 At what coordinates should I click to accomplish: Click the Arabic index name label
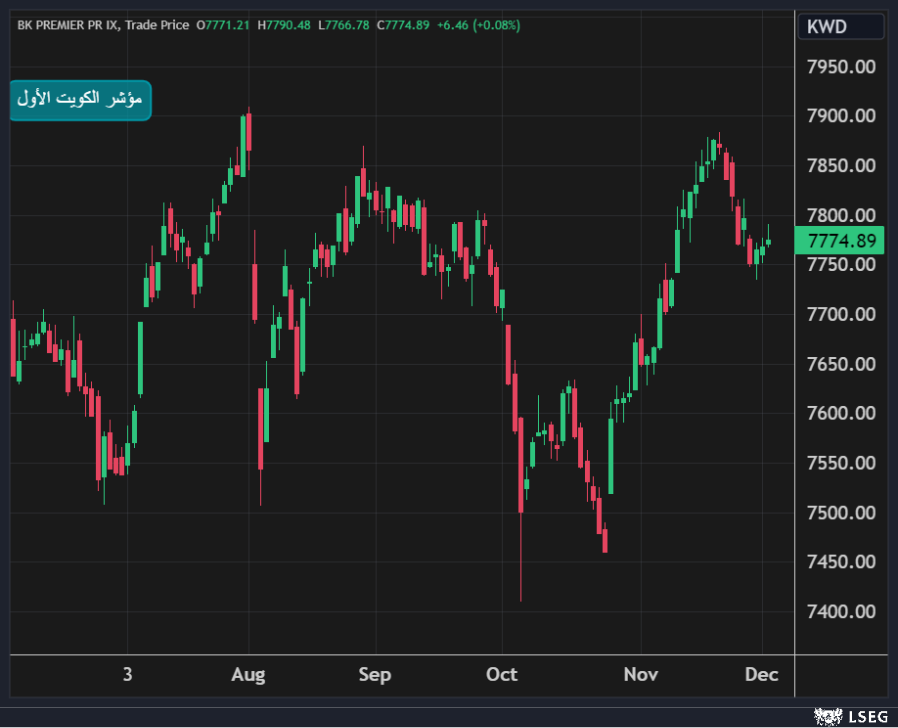[81, 99]
